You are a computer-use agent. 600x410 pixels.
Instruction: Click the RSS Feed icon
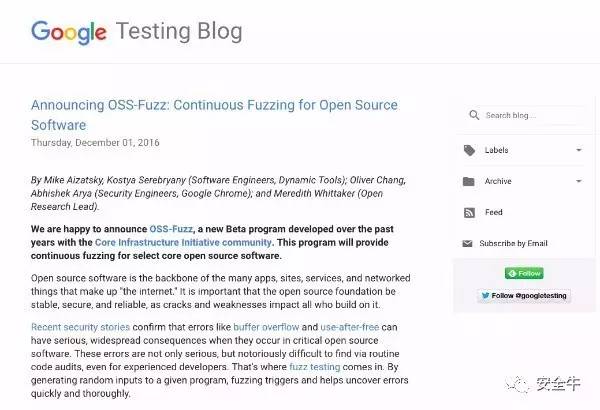pyautogui.click(x=470, y=213)
